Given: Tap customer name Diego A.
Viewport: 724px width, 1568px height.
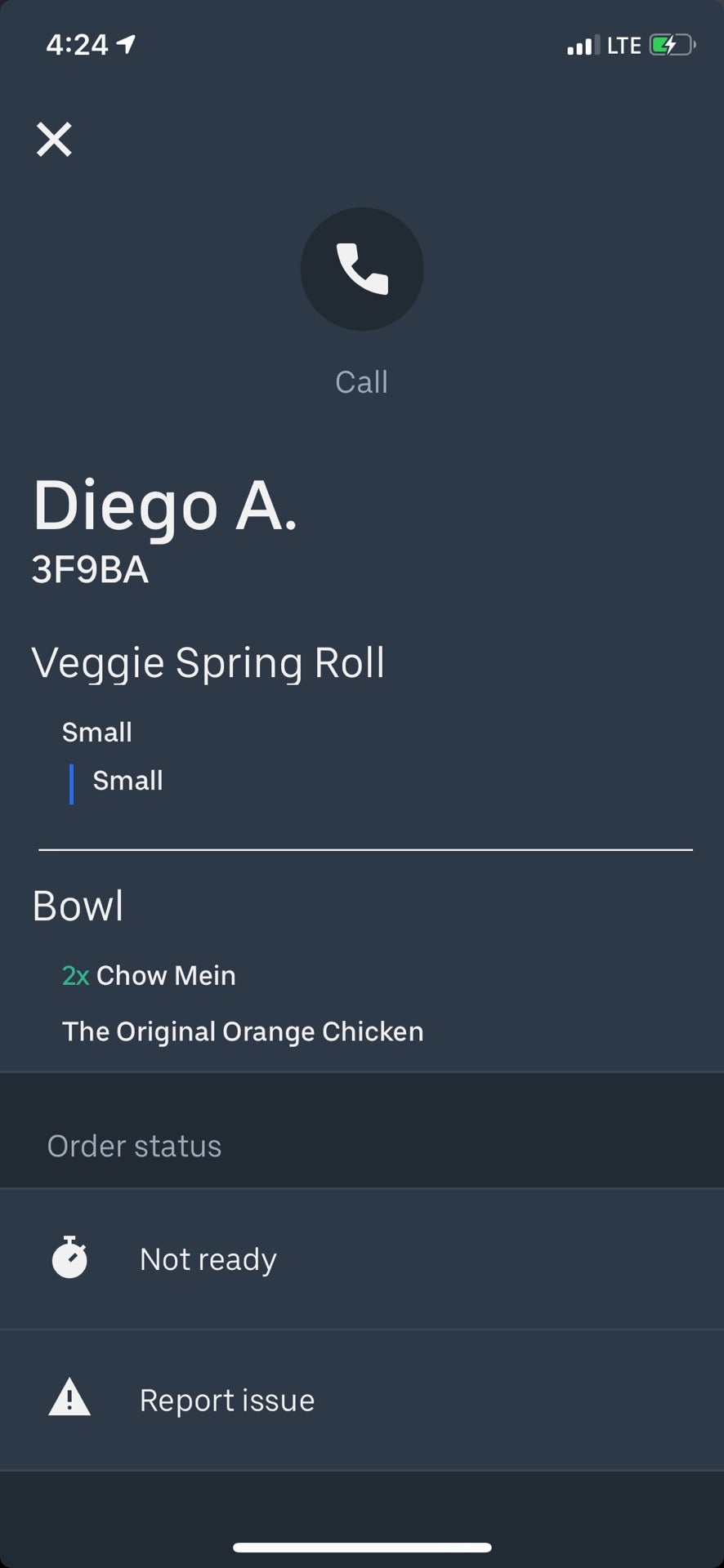Looking at the screenshot, I should point(165,506).
